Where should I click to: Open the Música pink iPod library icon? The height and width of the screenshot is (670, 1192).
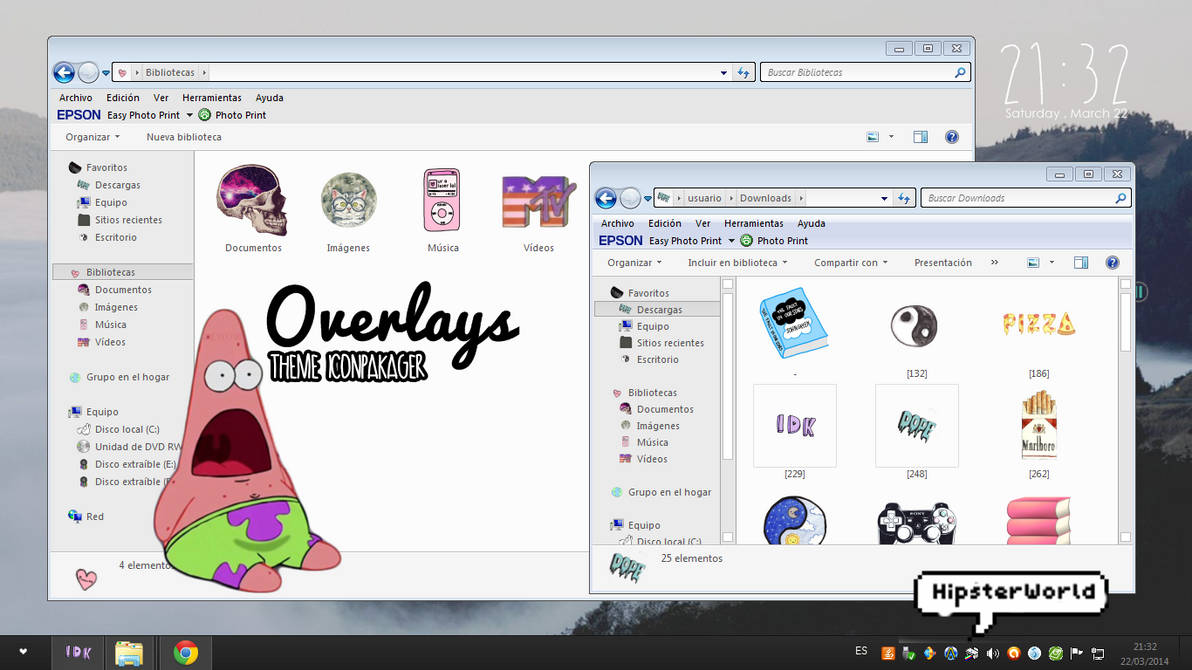[x=442, y=200]
